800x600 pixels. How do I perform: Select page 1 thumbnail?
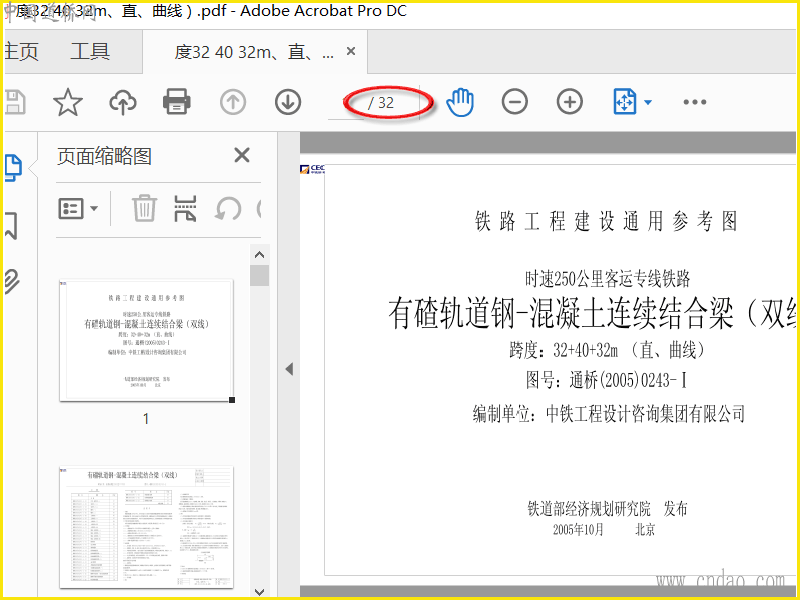pos(146,340)
